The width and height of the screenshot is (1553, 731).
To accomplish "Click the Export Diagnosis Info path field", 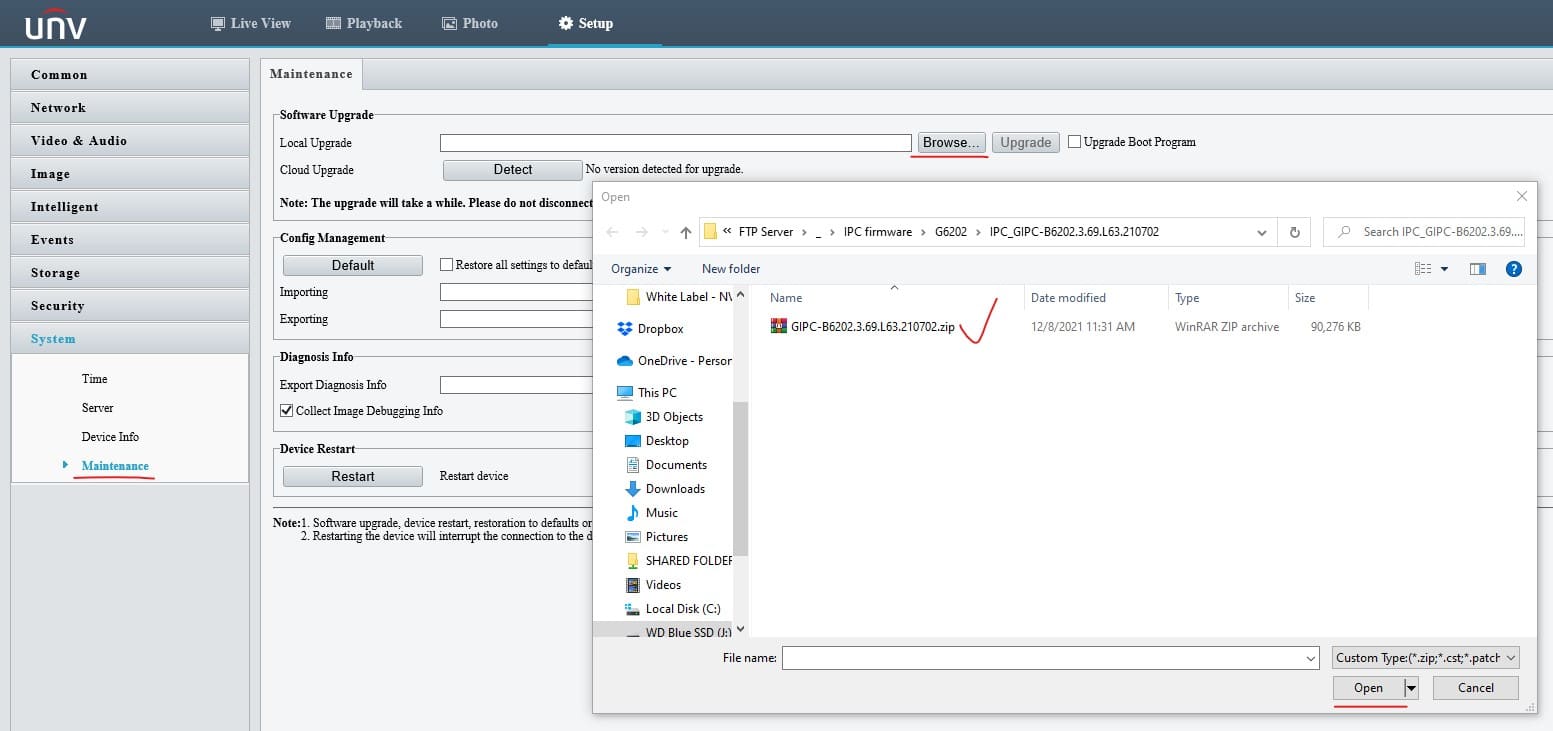I will (x=516, y=385).
